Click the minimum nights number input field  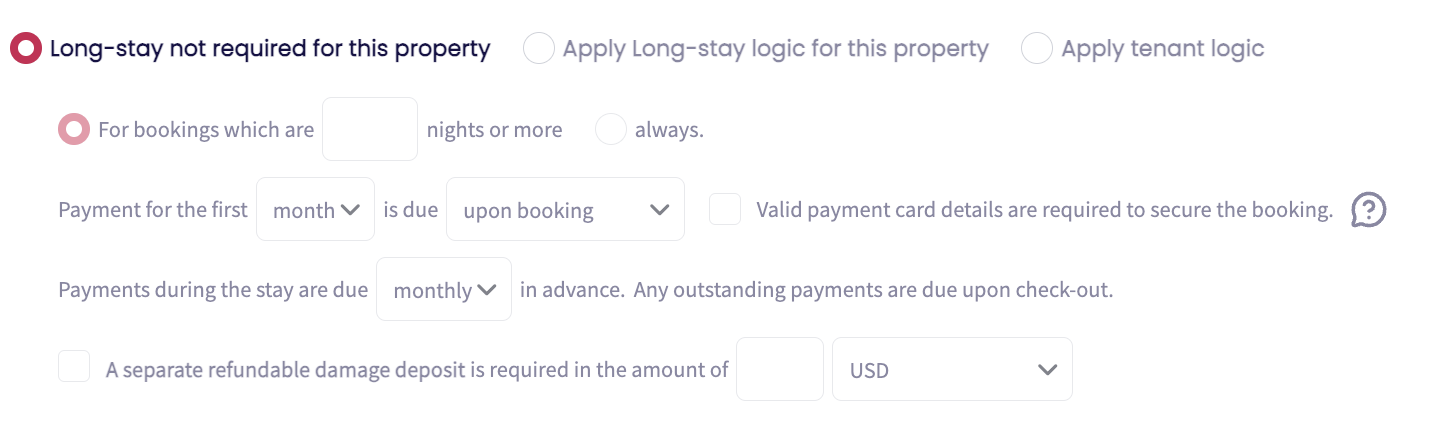click(369, 129)
